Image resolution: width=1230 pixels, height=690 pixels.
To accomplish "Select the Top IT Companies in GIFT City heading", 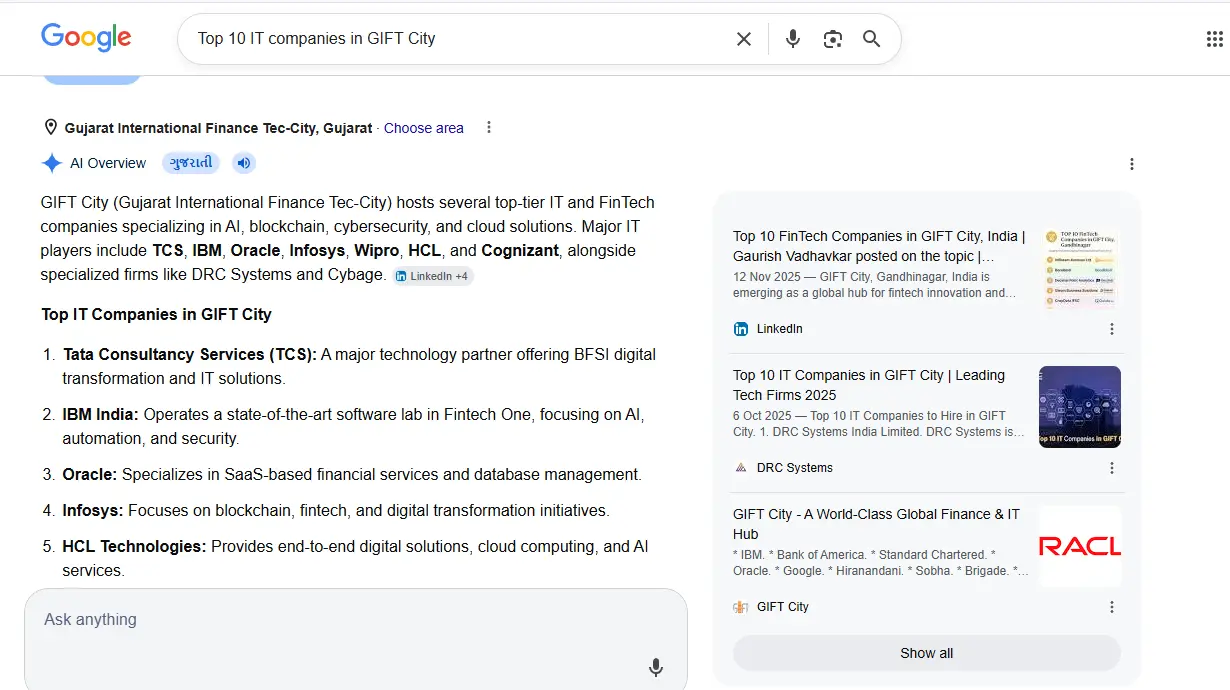I will (156, 314).
